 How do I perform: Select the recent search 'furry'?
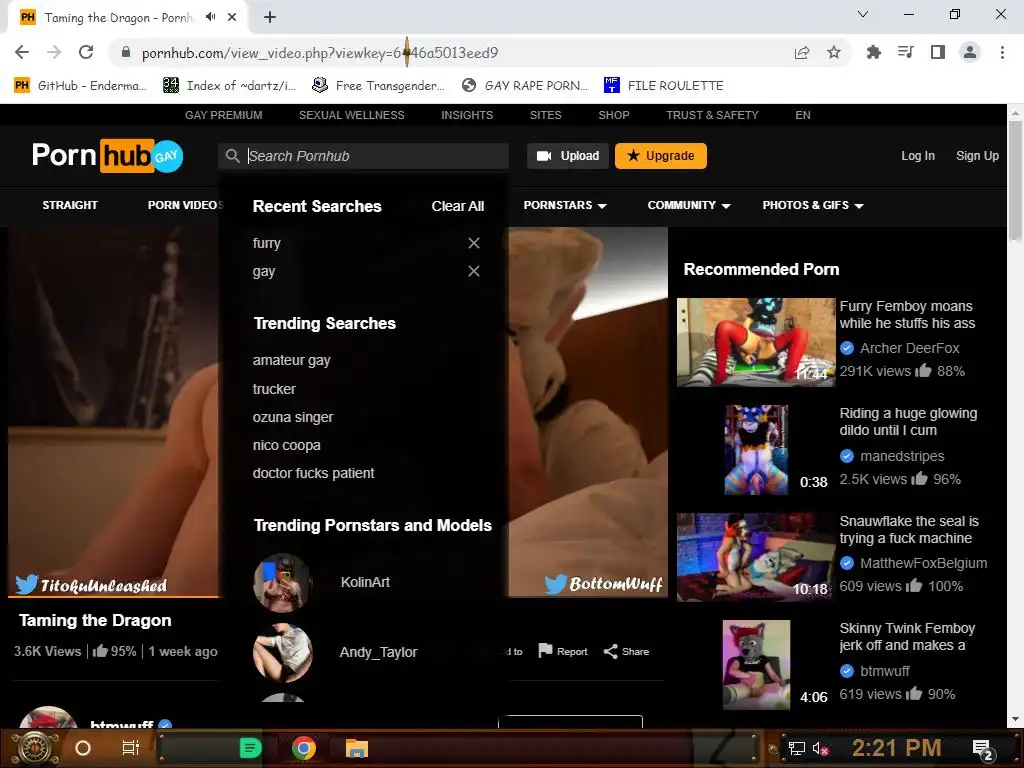point(266,243)
